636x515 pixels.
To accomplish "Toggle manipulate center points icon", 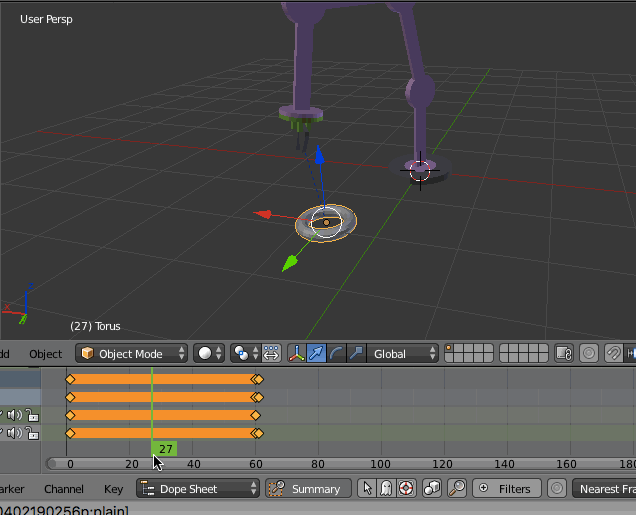I will (271, 354).
